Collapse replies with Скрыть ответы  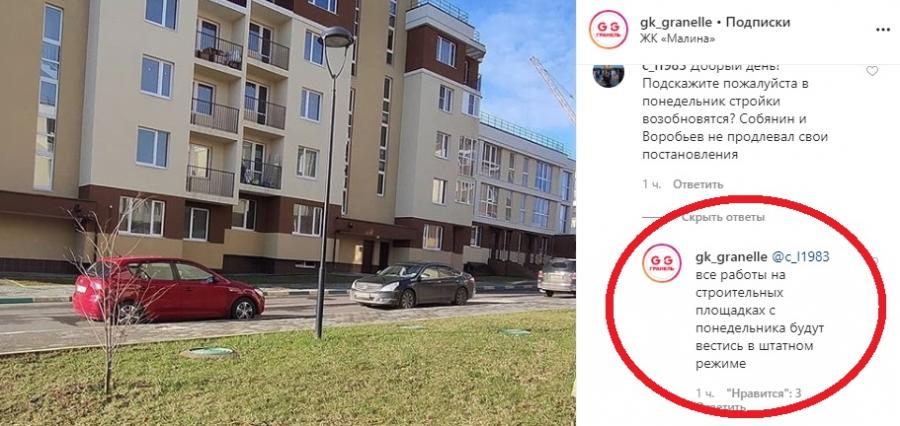pyautogui.click(x=723, y=218)
